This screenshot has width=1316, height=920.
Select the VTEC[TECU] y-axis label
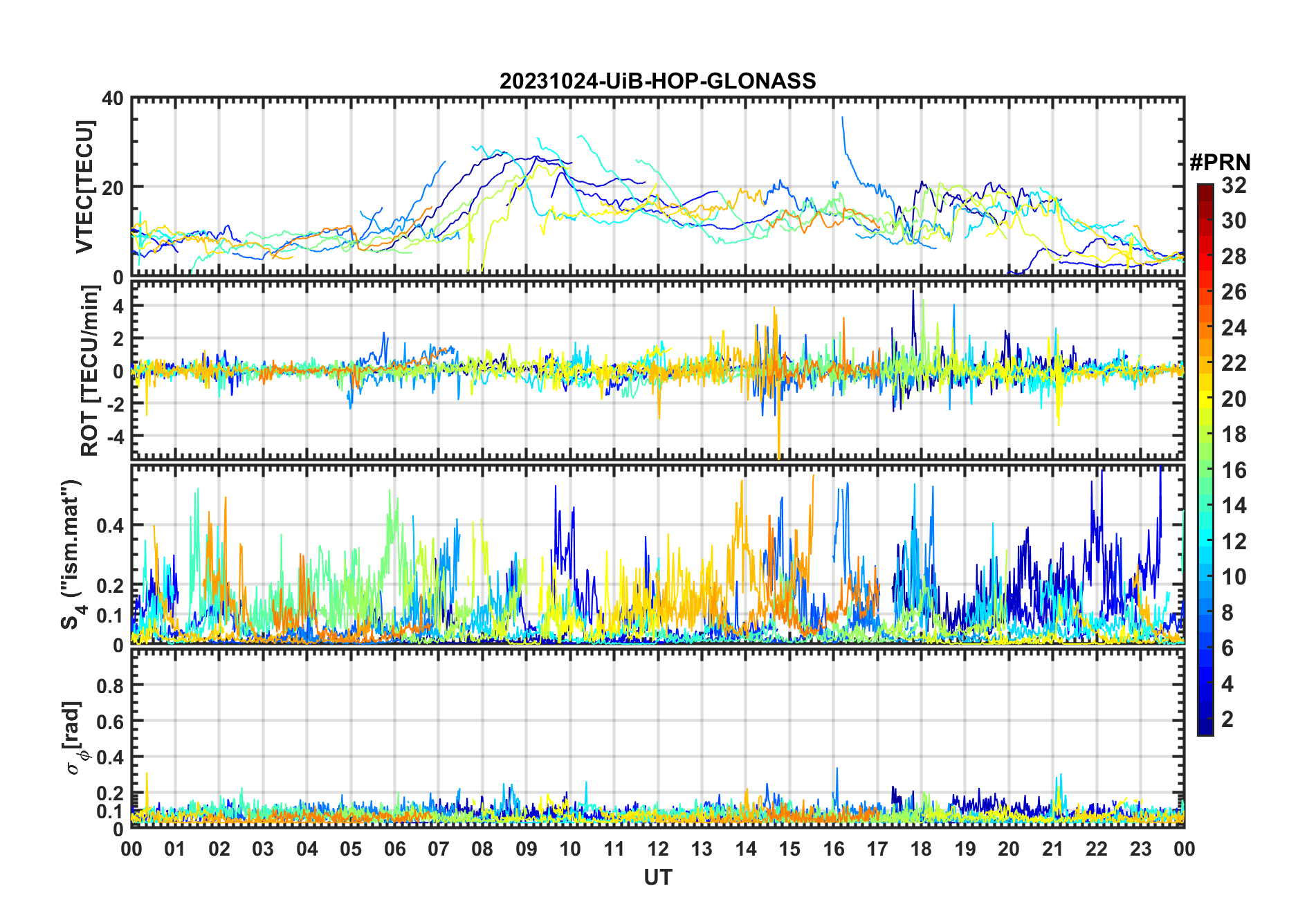(85, 187)
